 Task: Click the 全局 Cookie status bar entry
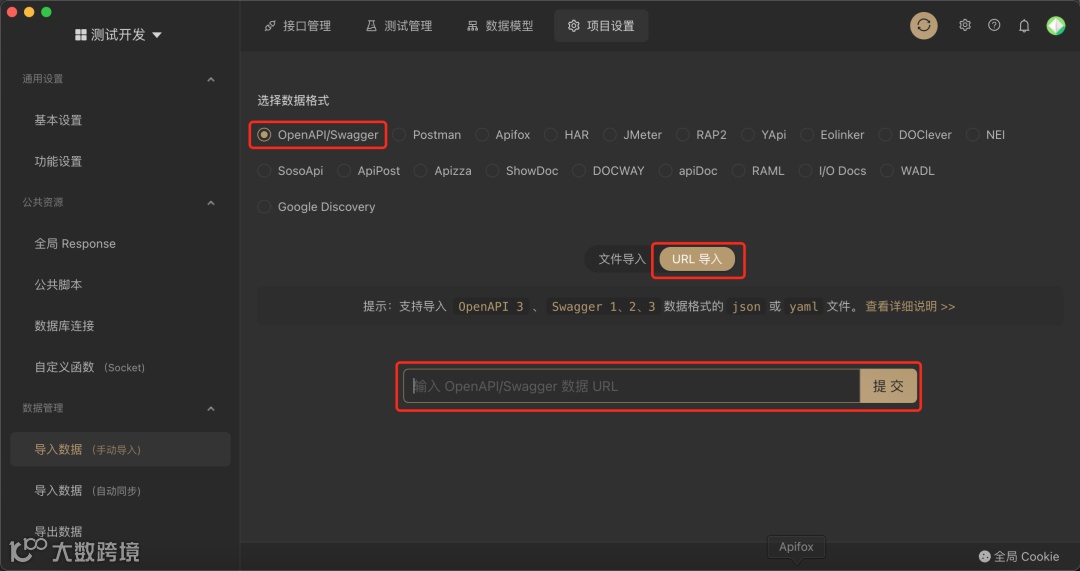(1019, 557)
